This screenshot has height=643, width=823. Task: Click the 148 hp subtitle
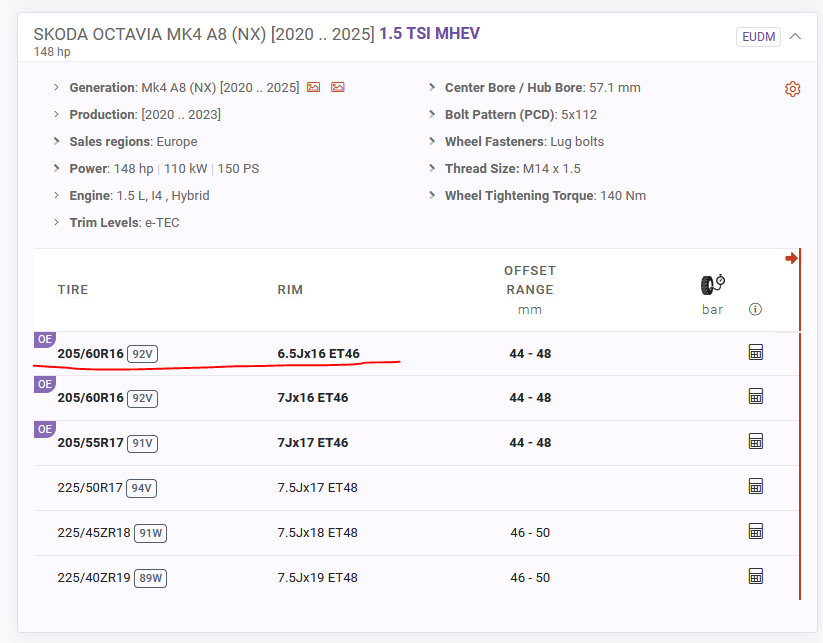(x=52, y=52)
